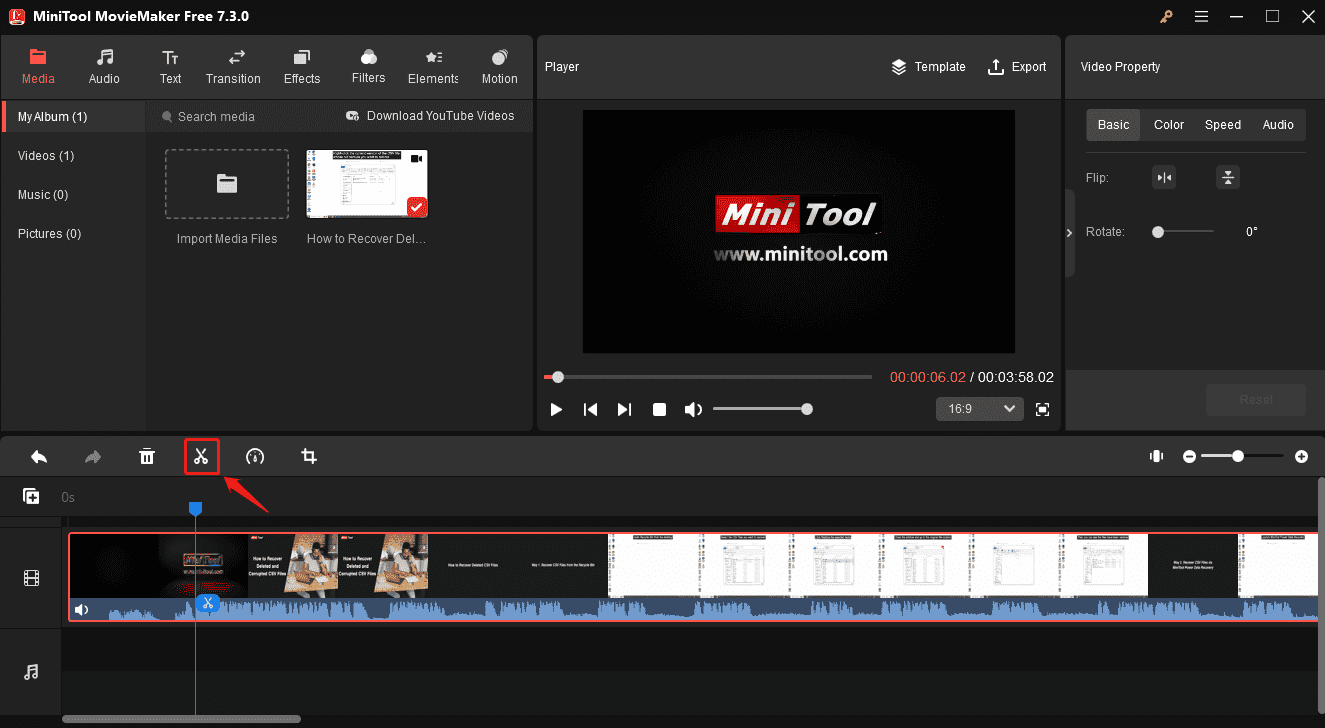Click Import Media Files box
1325x728 pixels.
(227, 184)
